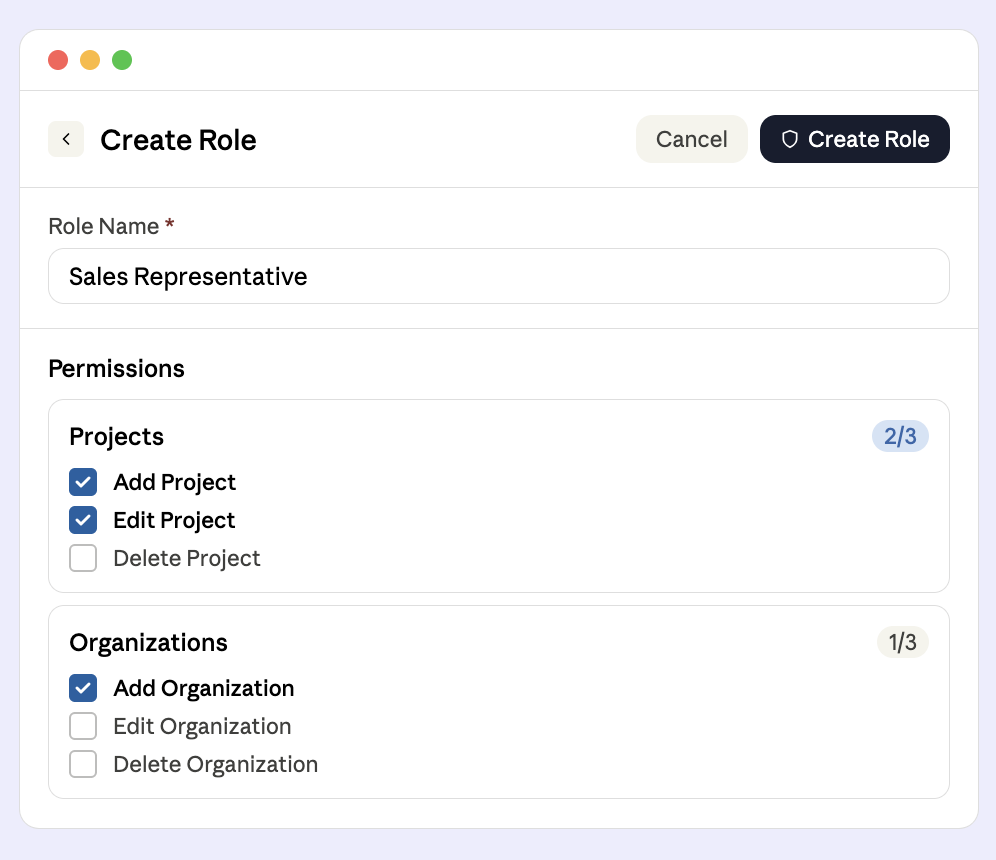Click the Permissions heading
Viewport: 996px width, 860px height.
(116, 368)
